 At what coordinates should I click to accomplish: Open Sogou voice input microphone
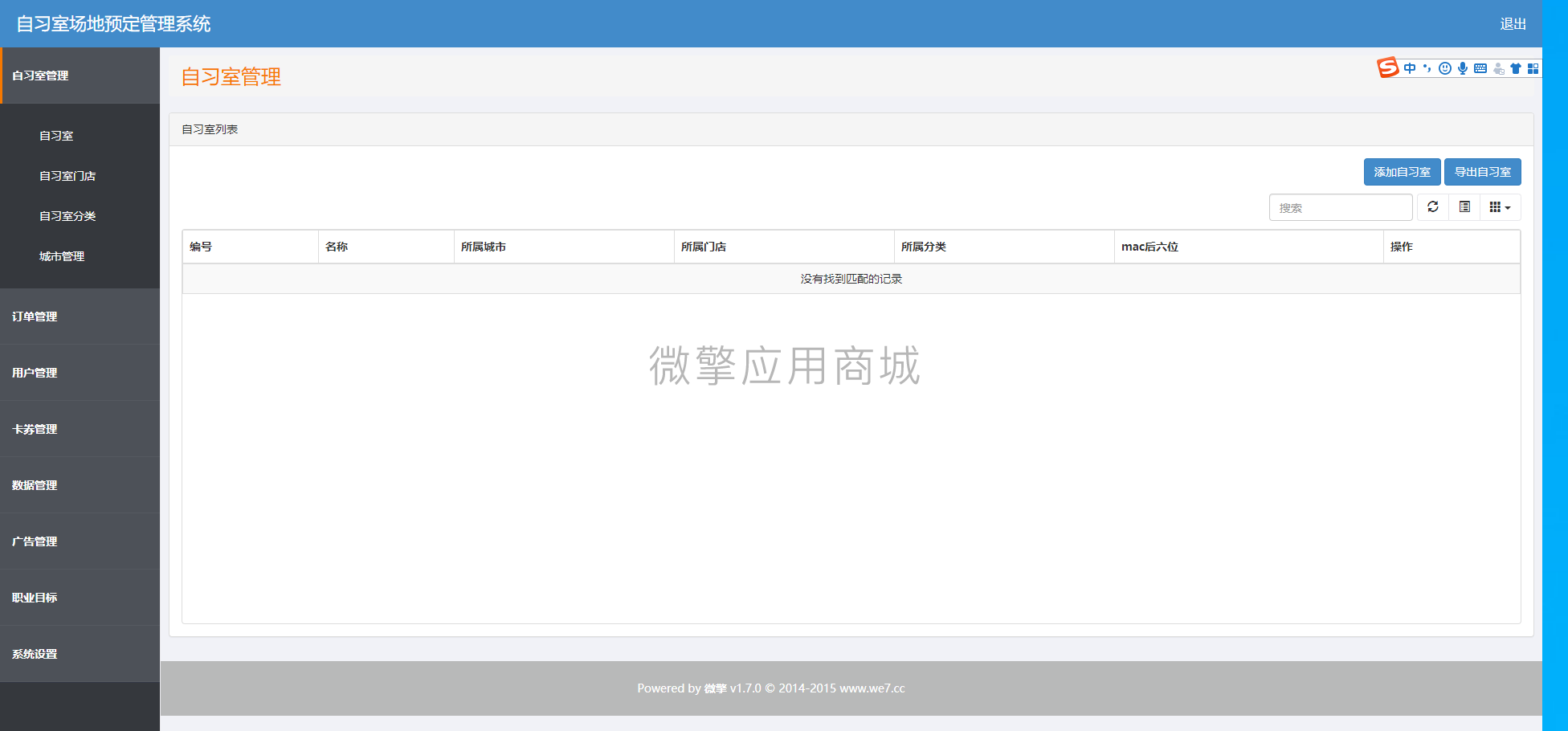tap(1462, 68)
